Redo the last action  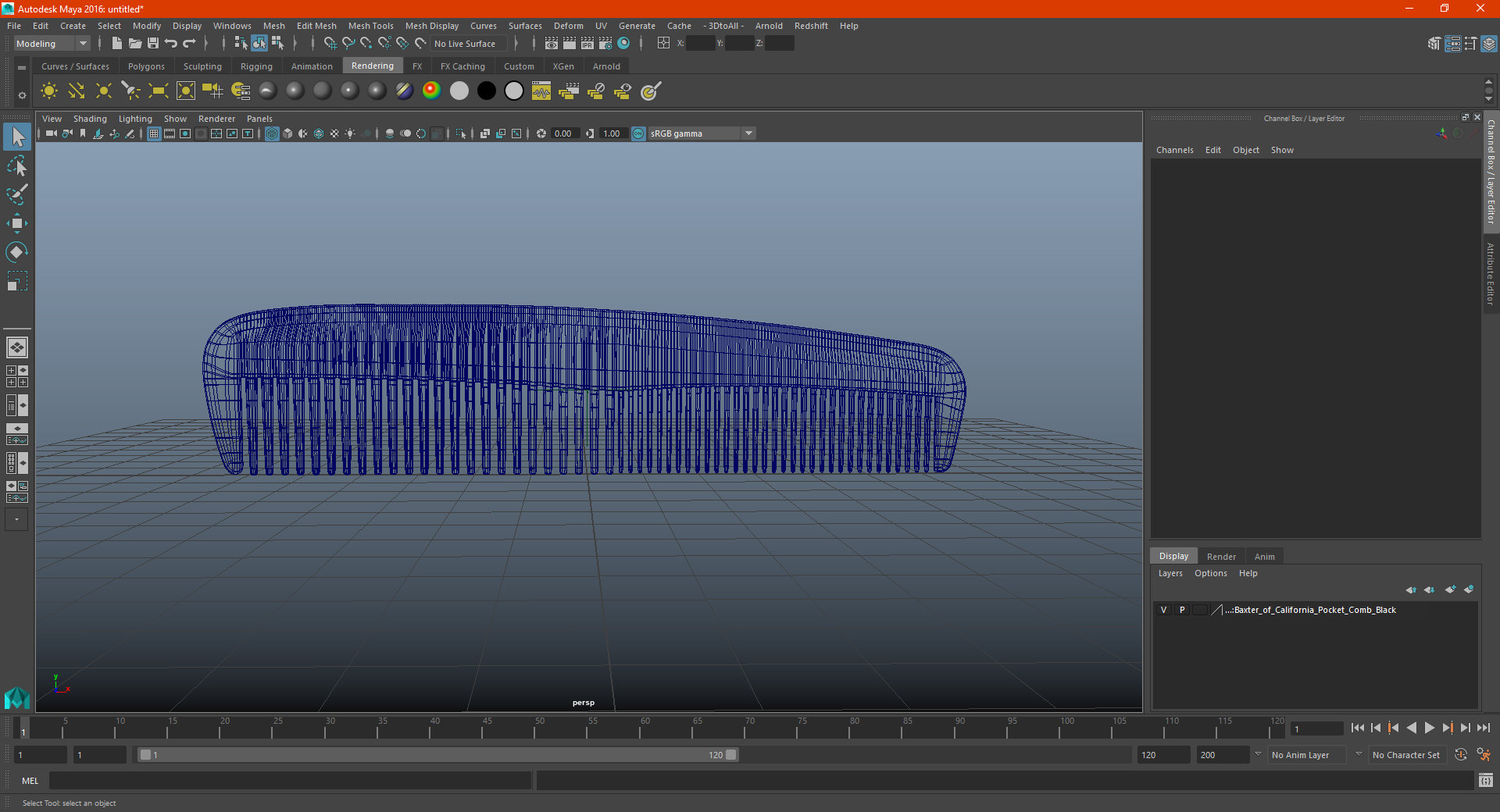189,44
